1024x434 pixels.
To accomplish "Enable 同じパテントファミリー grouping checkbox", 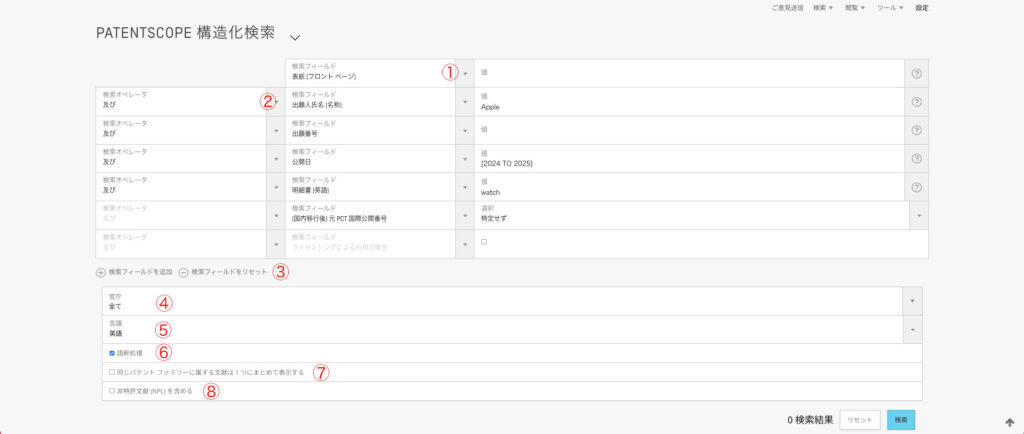I will tap(112, 372).
